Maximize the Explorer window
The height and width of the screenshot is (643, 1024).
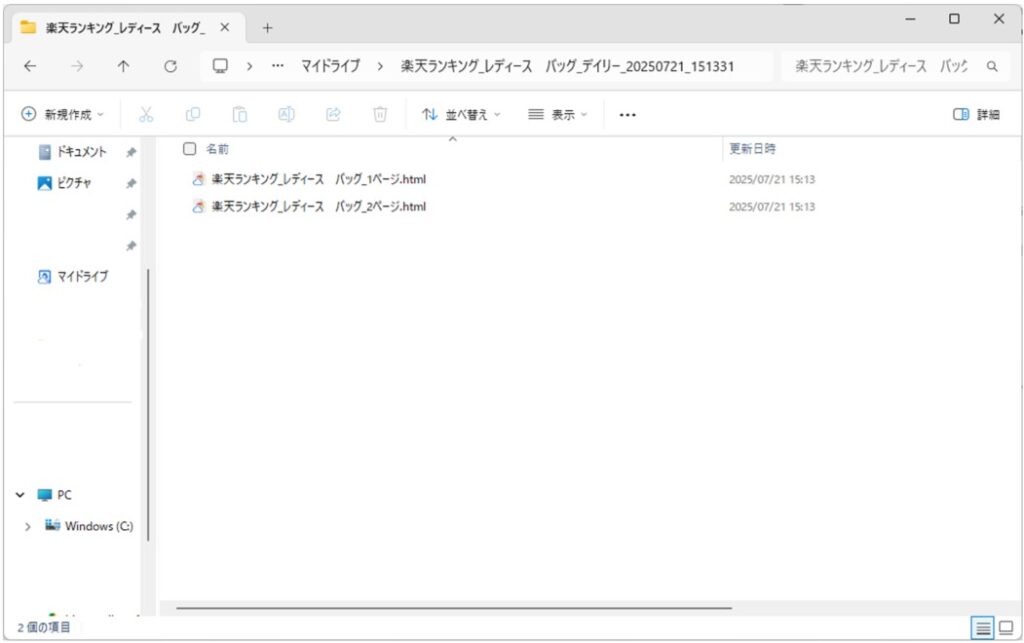[954, 19]
